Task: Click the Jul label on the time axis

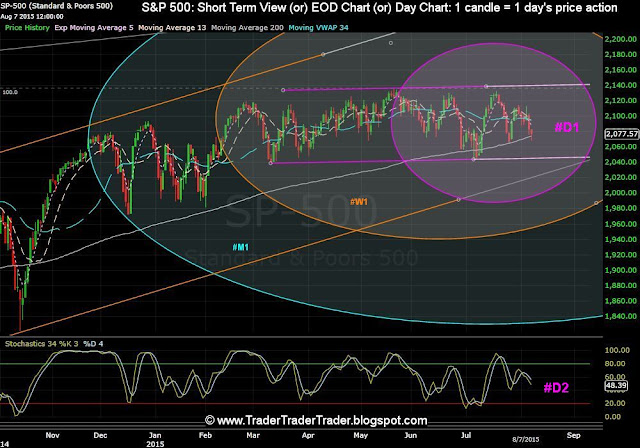Action: coord(466,435)
